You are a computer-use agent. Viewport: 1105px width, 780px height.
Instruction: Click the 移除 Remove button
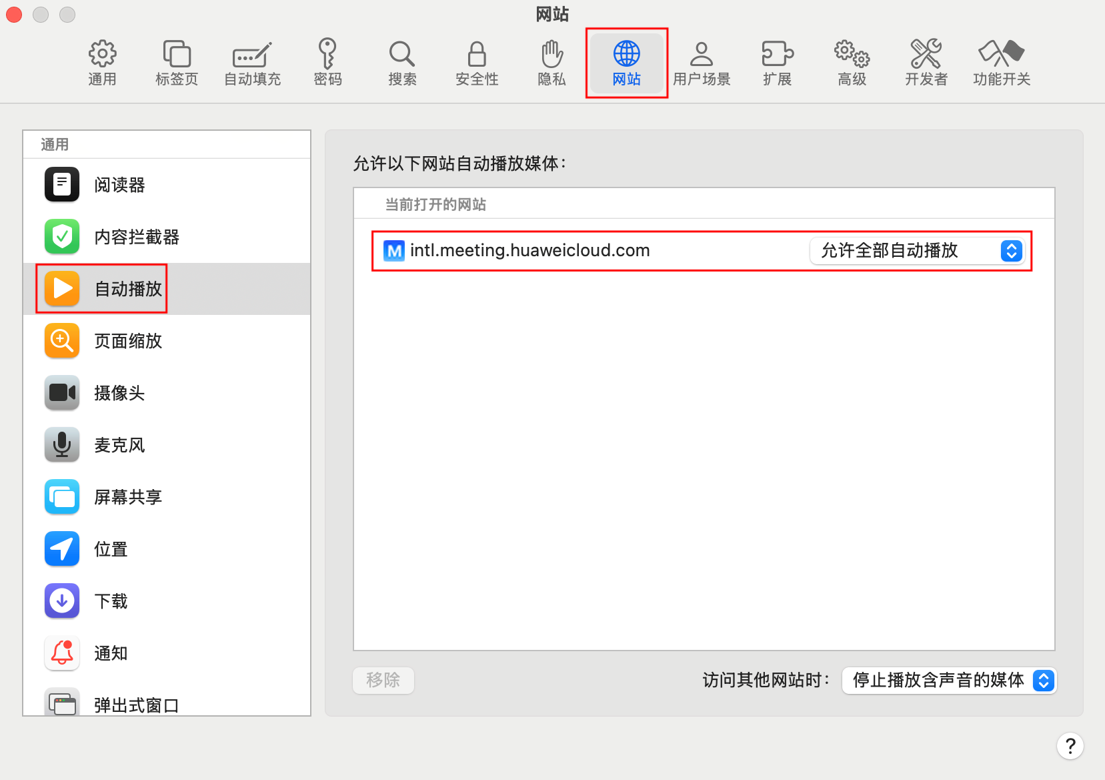click(x=383, y=681)
